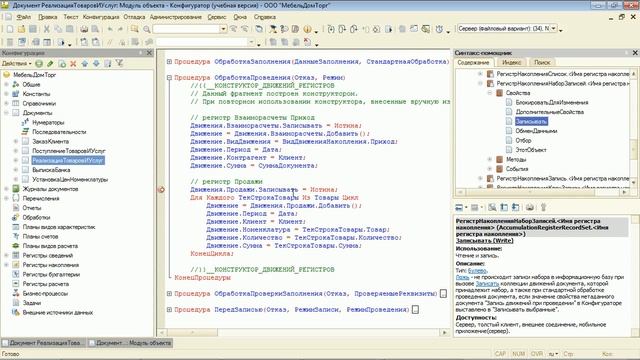Viewport: 640px width, 360px height.
Task: Click the red breakpoint marker in gutter
Action: [162, 189]
